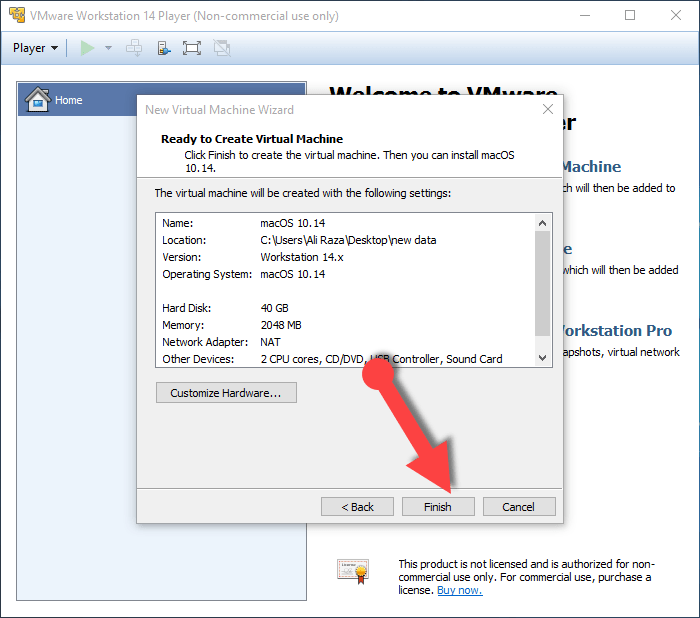This screenshot has width=700, height=618.
Task: Expand the power options dropdown arrow
Action: tap(108, 48)
